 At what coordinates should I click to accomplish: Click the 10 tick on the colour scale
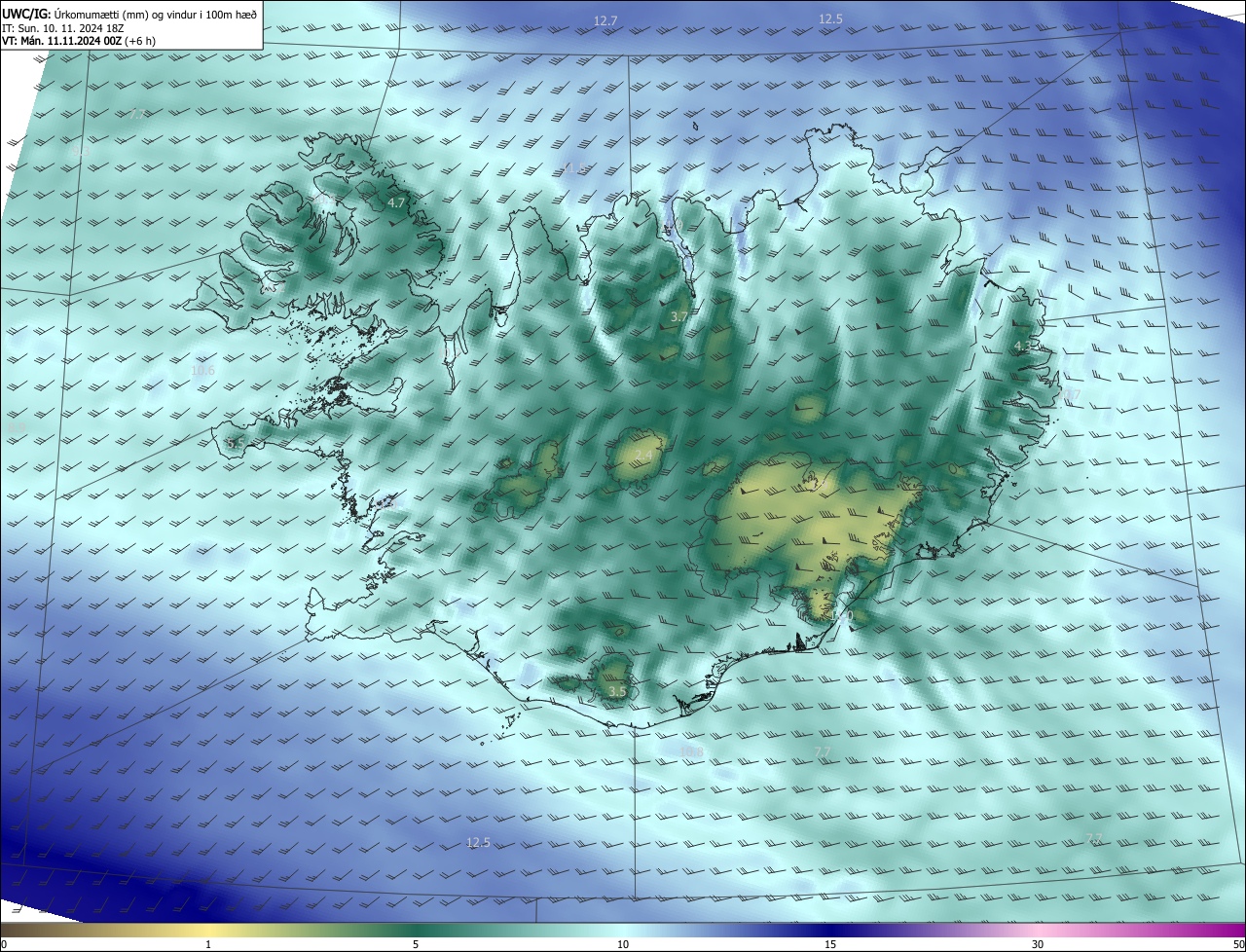click(623, 944)
